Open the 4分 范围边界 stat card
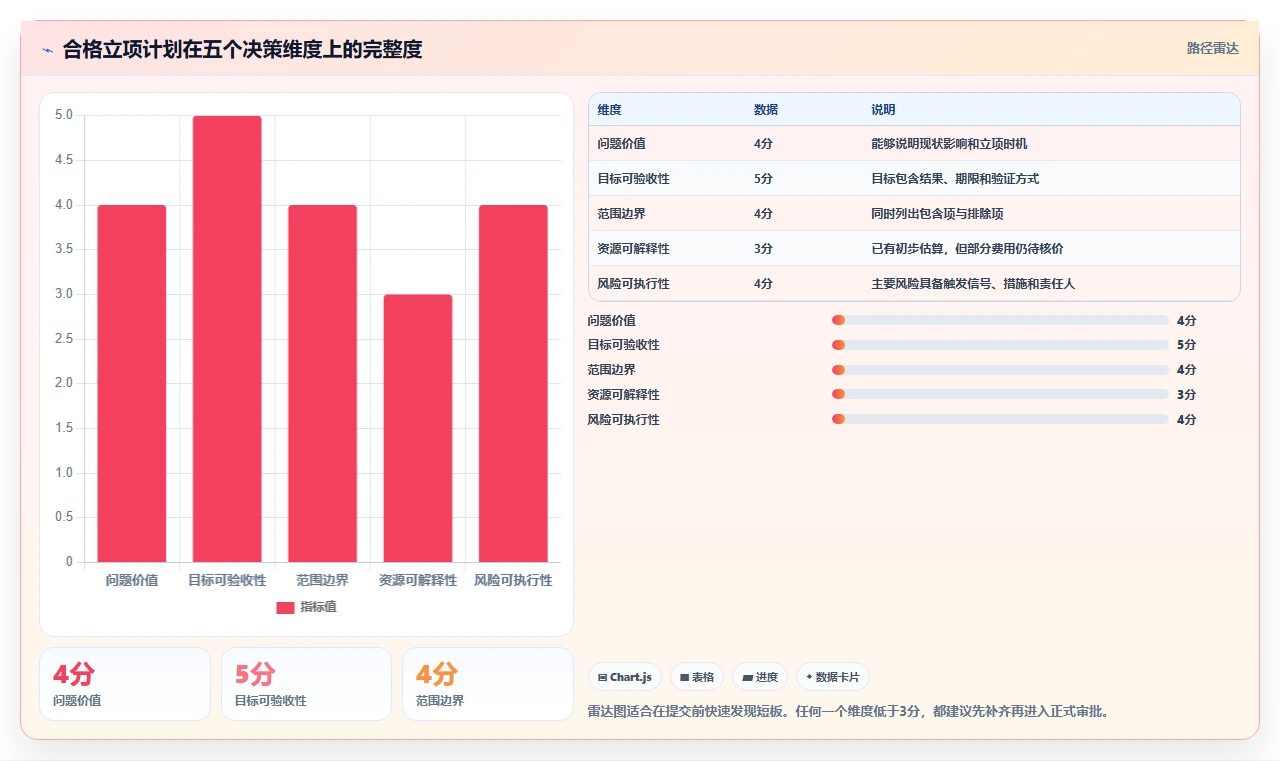The image size is (1280, 761). point(488,684)
